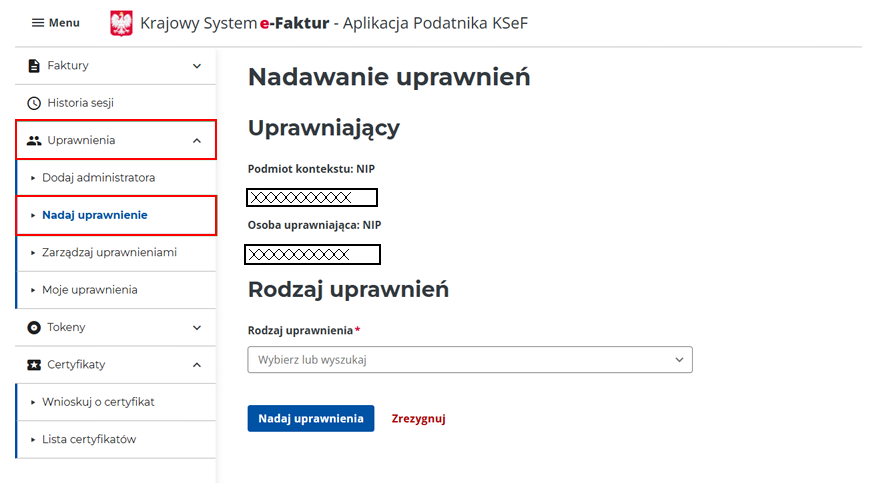Click the Faktury document icon
The height and width of the screenshot is (489, 887).
click(x=34, y=66)
